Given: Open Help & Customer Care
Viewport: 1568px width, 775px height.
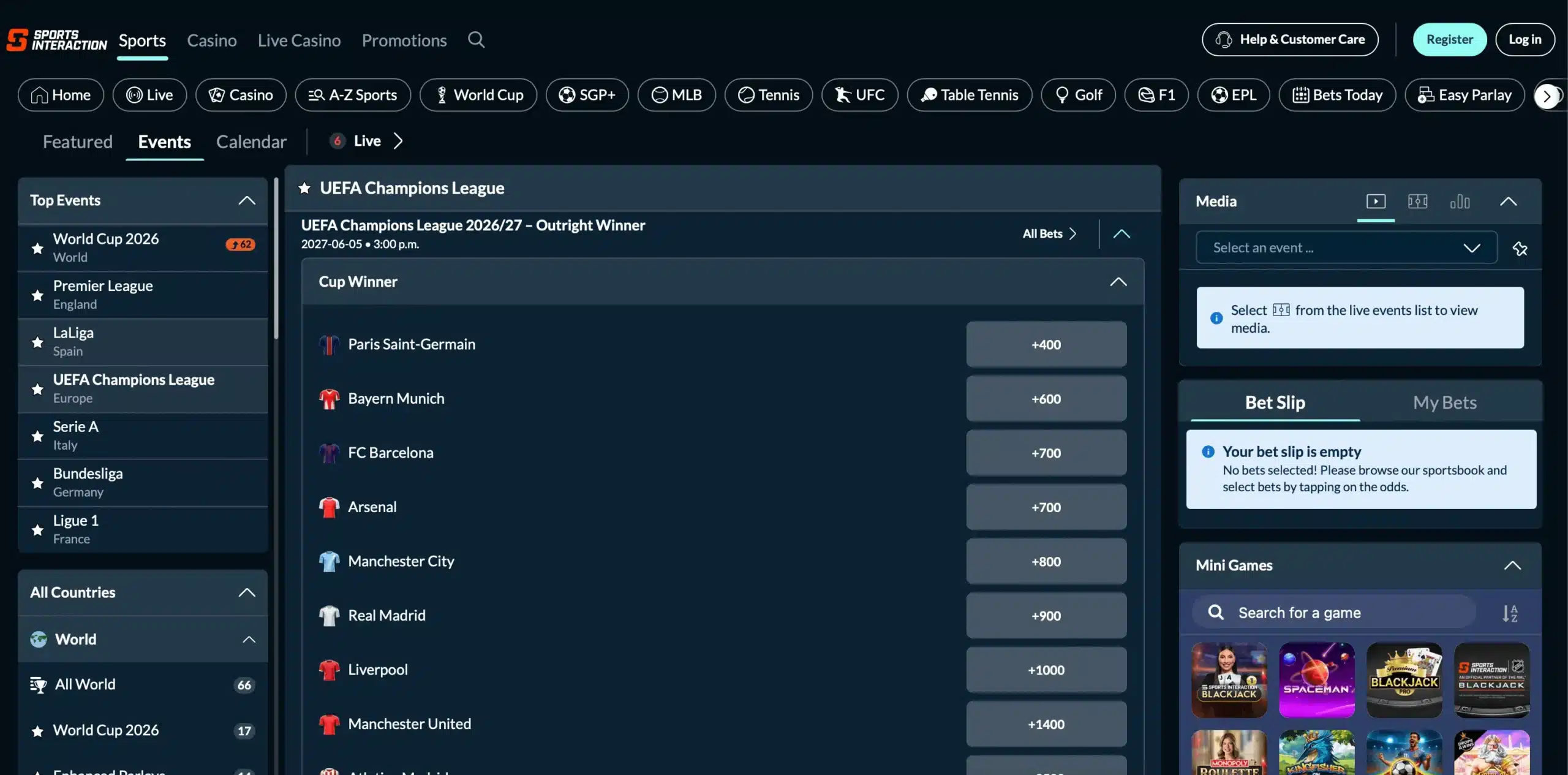Looking at the screenshot, I should tap(1290, 40).
